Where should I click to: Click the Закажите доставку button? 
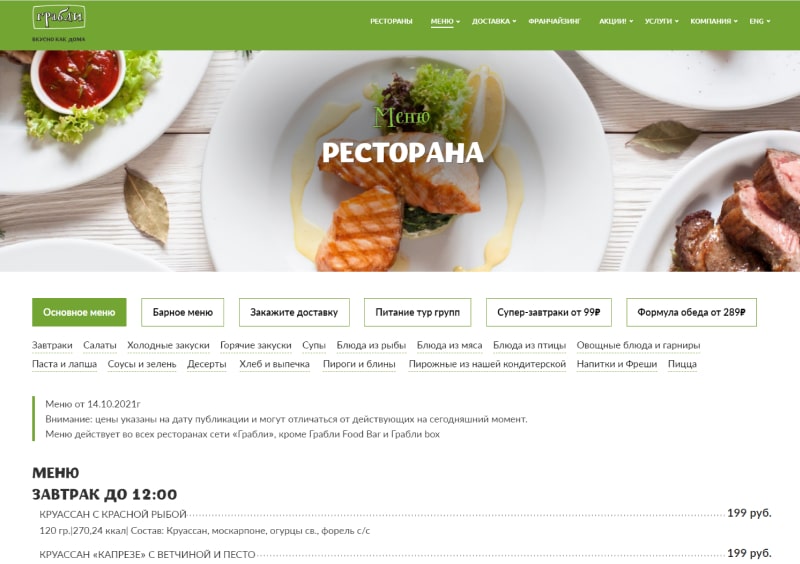pos(294,312)
